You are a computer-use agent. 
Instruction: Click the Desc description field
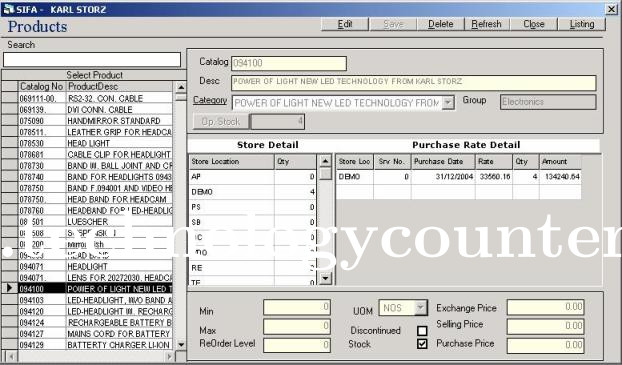tap(413, 83)
